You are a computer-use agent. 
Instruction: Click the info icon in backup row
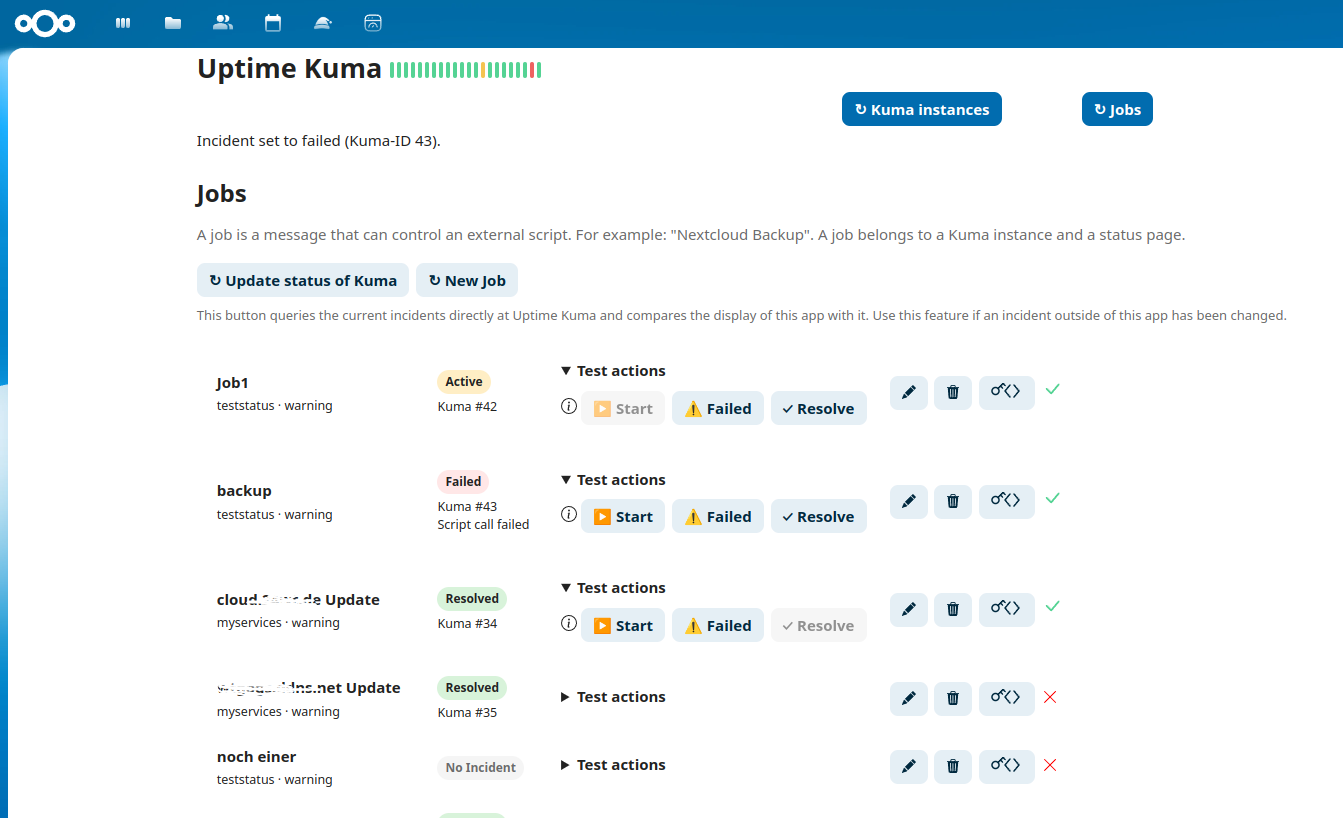[x=569, y=514]
